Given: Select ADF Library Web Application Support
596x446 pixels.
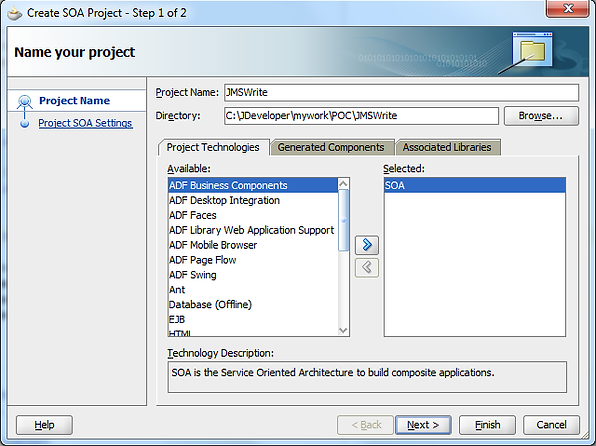Looking at the screenshot, I should pos(253,230).
